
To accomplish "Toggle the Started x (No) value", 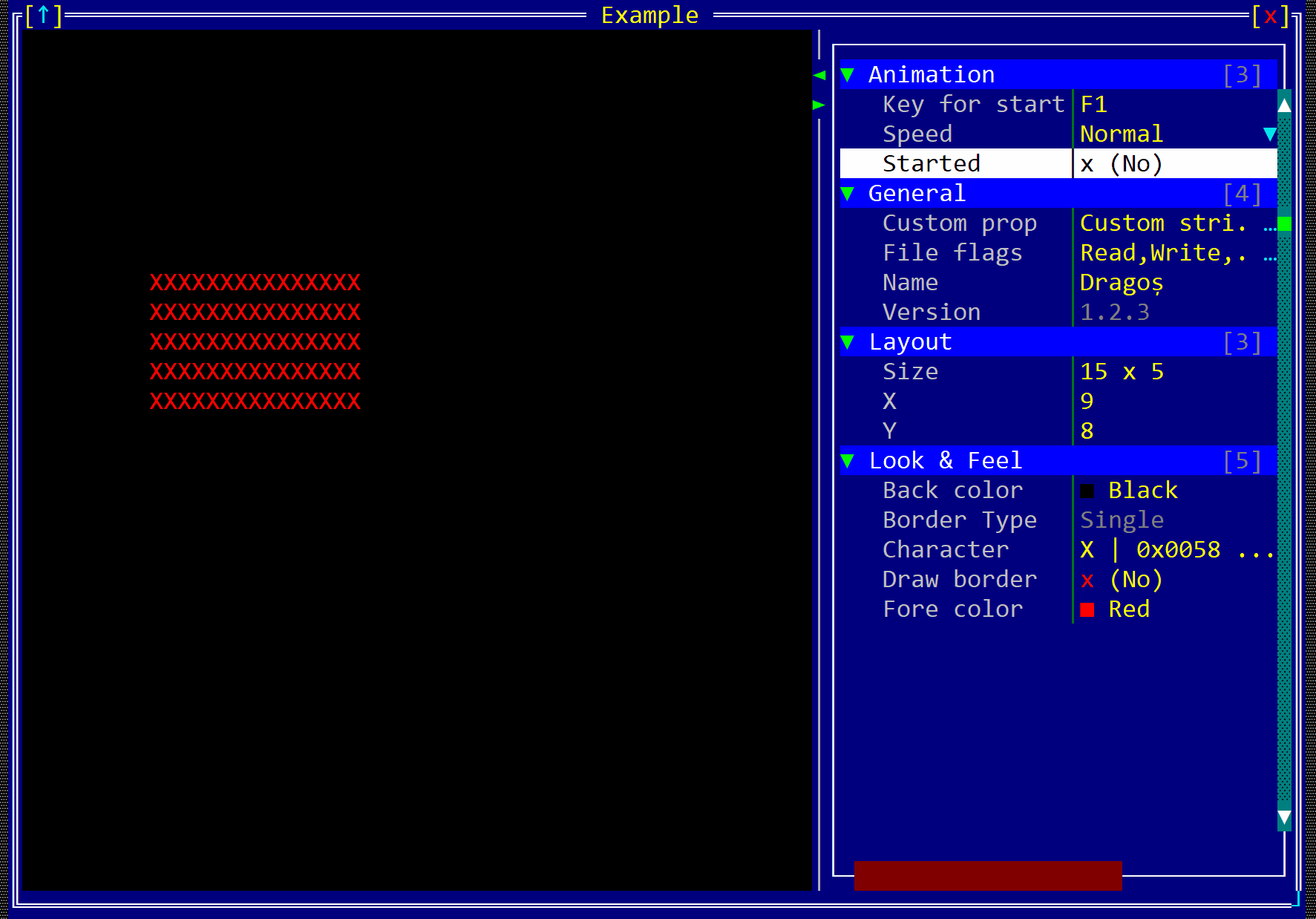I will coord(1121,164).
